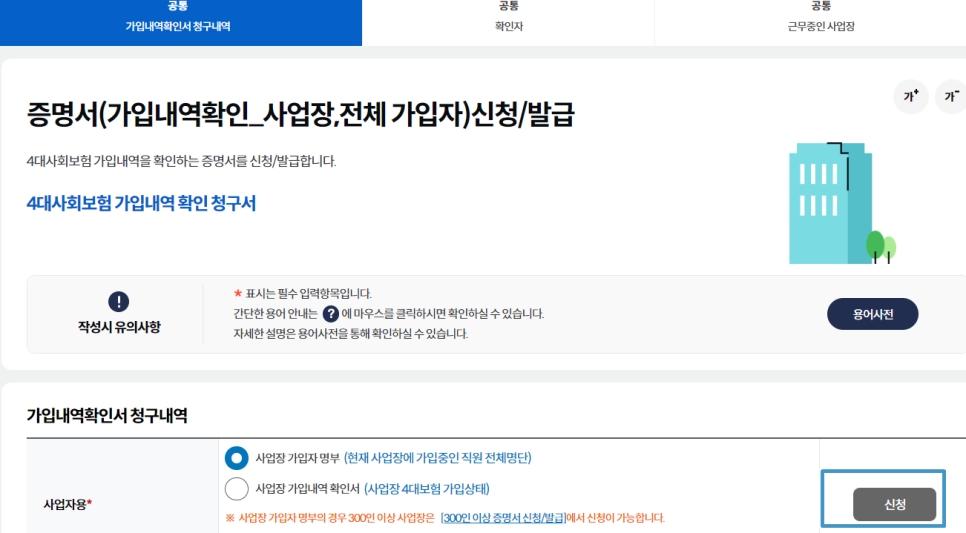Open the 용어사전 glossary button

click(872, 314)
